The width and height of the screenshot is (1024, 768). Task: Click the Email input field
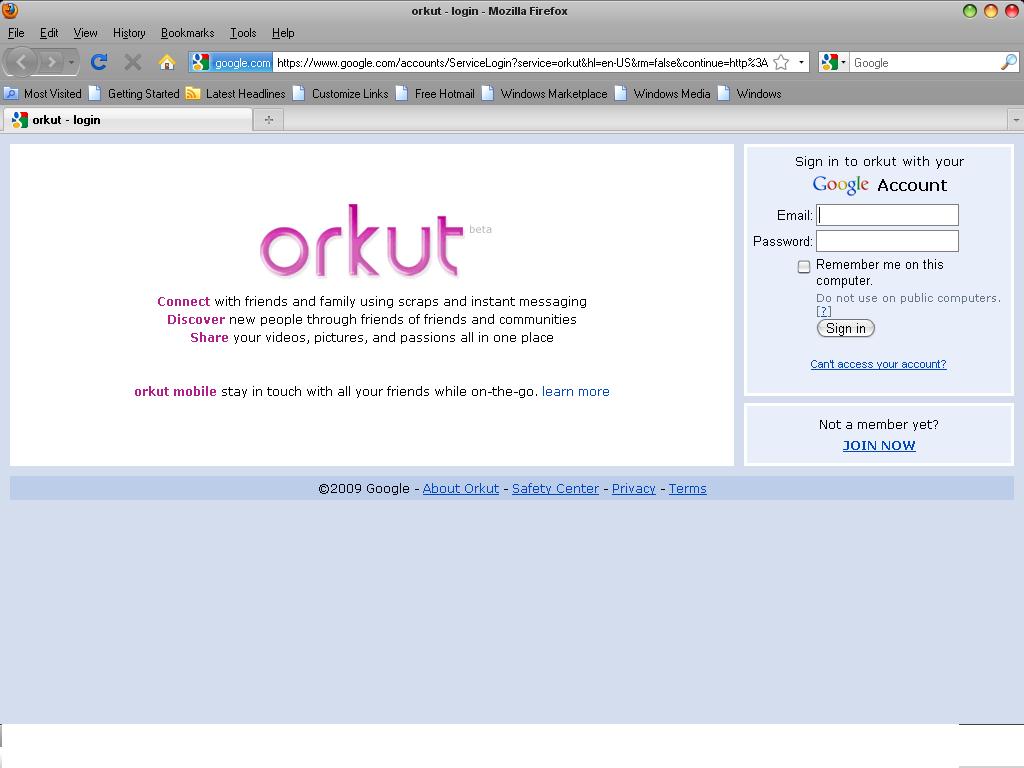point(887,215)
